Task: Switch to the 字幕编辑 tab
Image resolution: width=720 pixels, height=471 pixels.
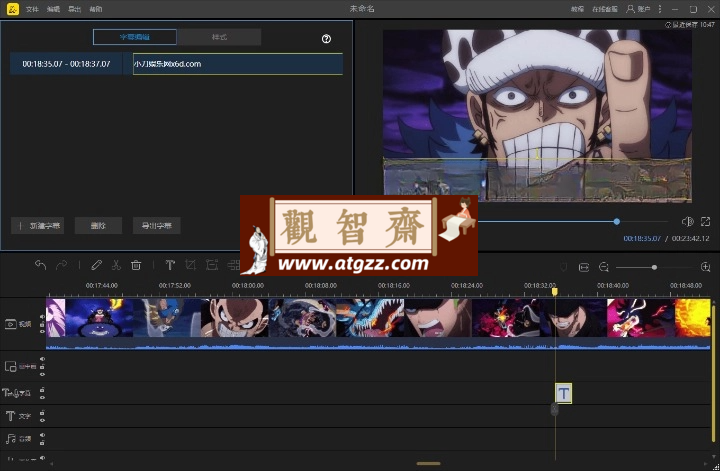Action: point(135,37)
